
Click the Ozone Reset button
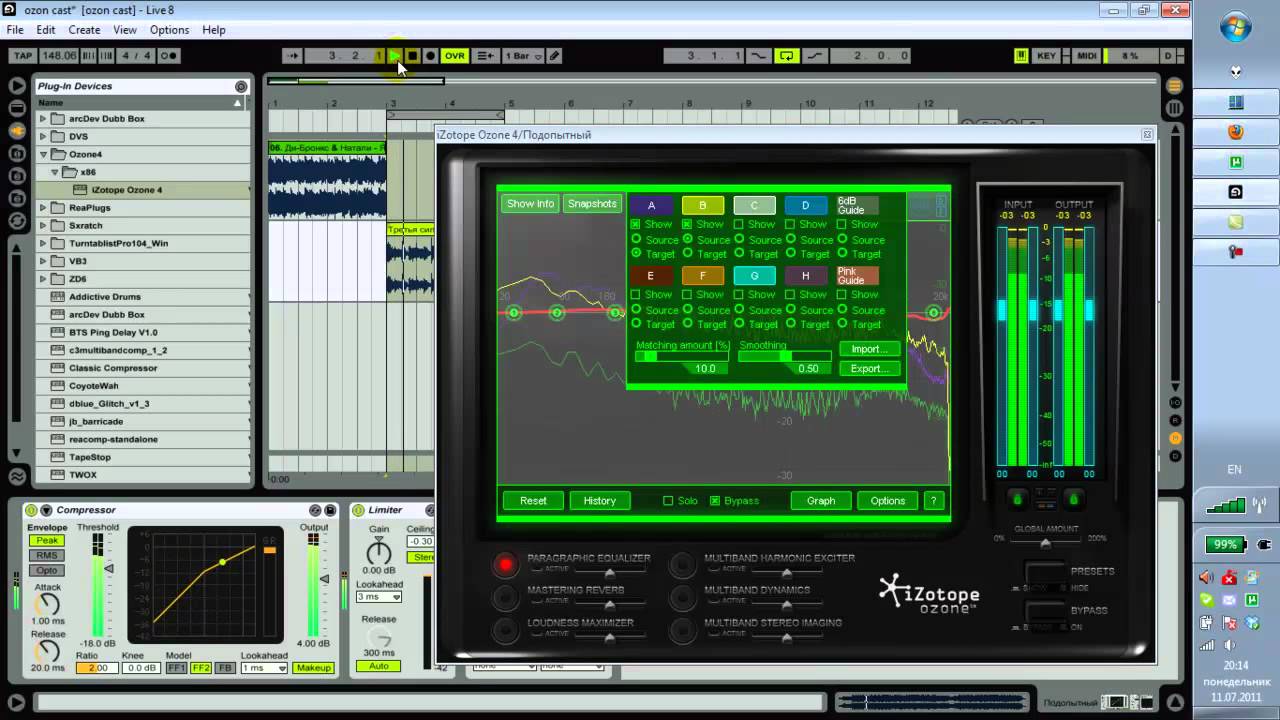click(533, 501)
